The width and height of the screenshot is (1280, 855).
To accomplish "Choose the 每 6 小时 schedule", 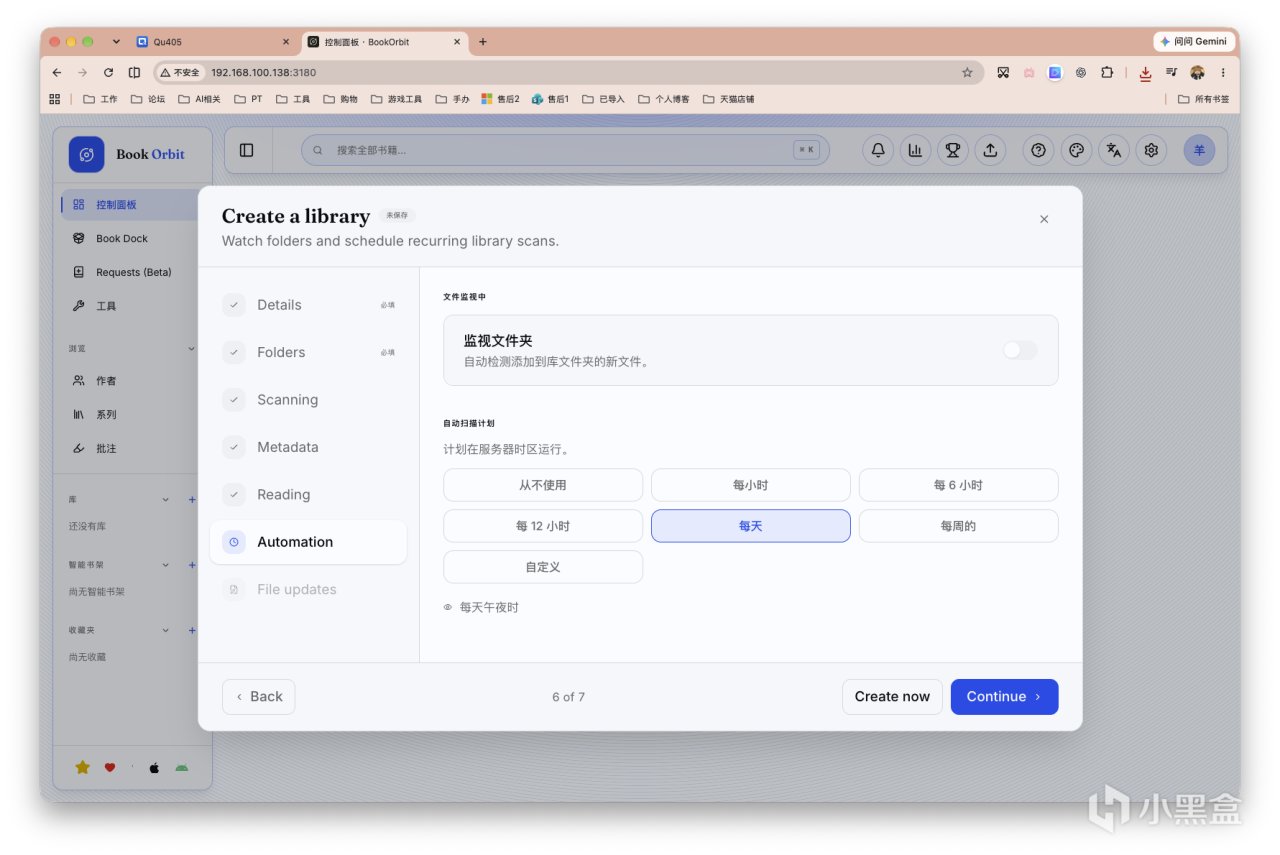I will pos(958,485).
